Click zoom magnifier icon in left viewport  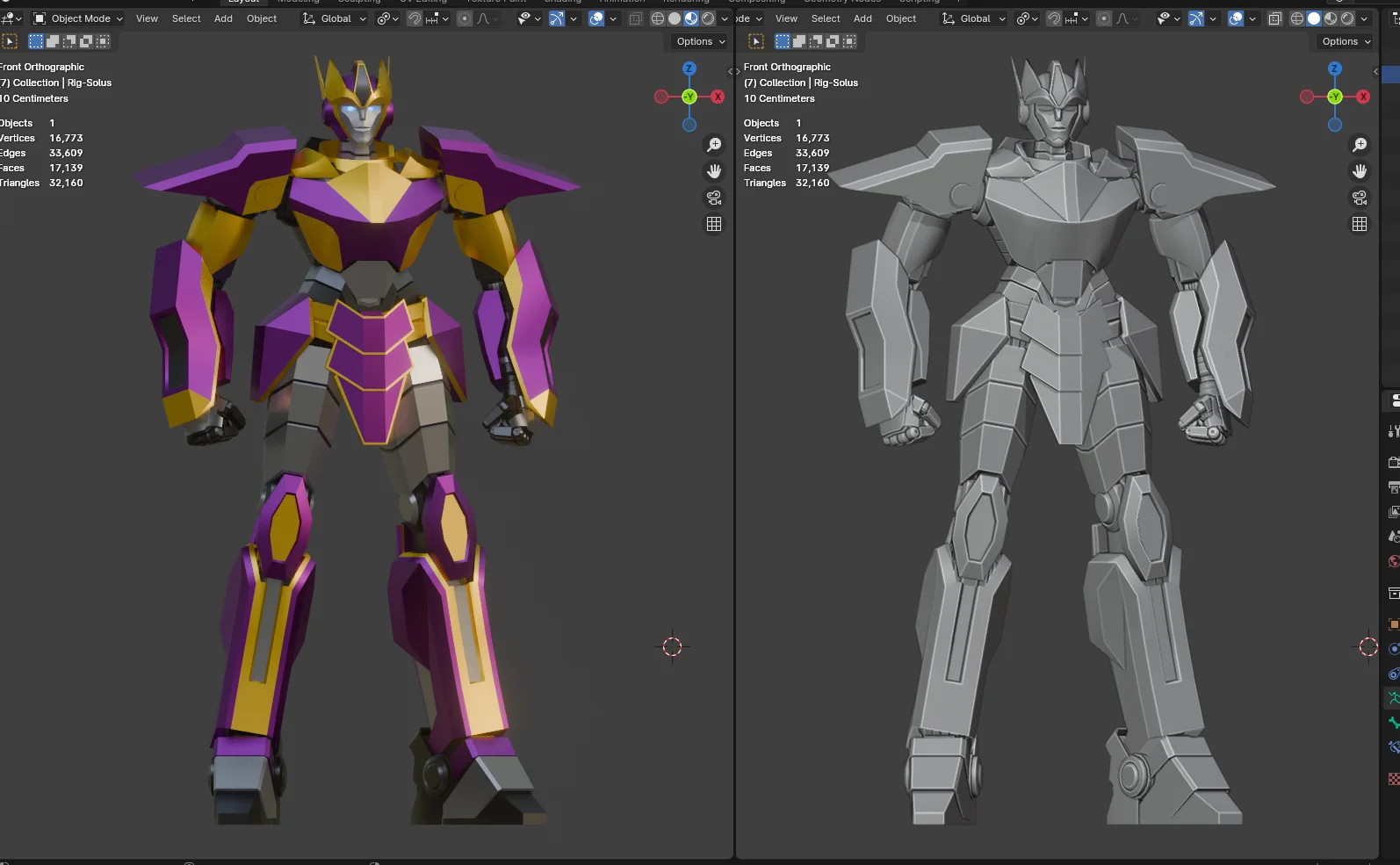714,144
